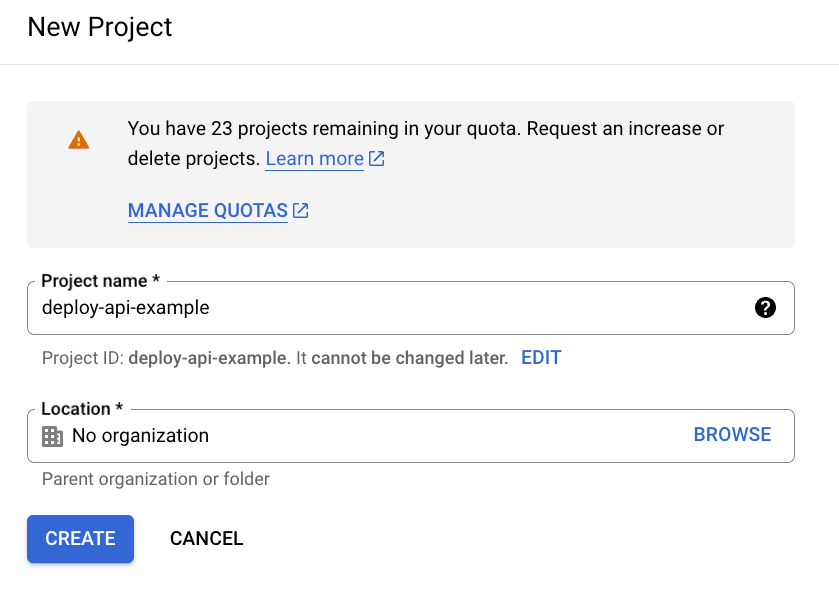Click external-link icon beside Learn more
The height and width of the screenshot is (593, 839).
pos(377,158)
